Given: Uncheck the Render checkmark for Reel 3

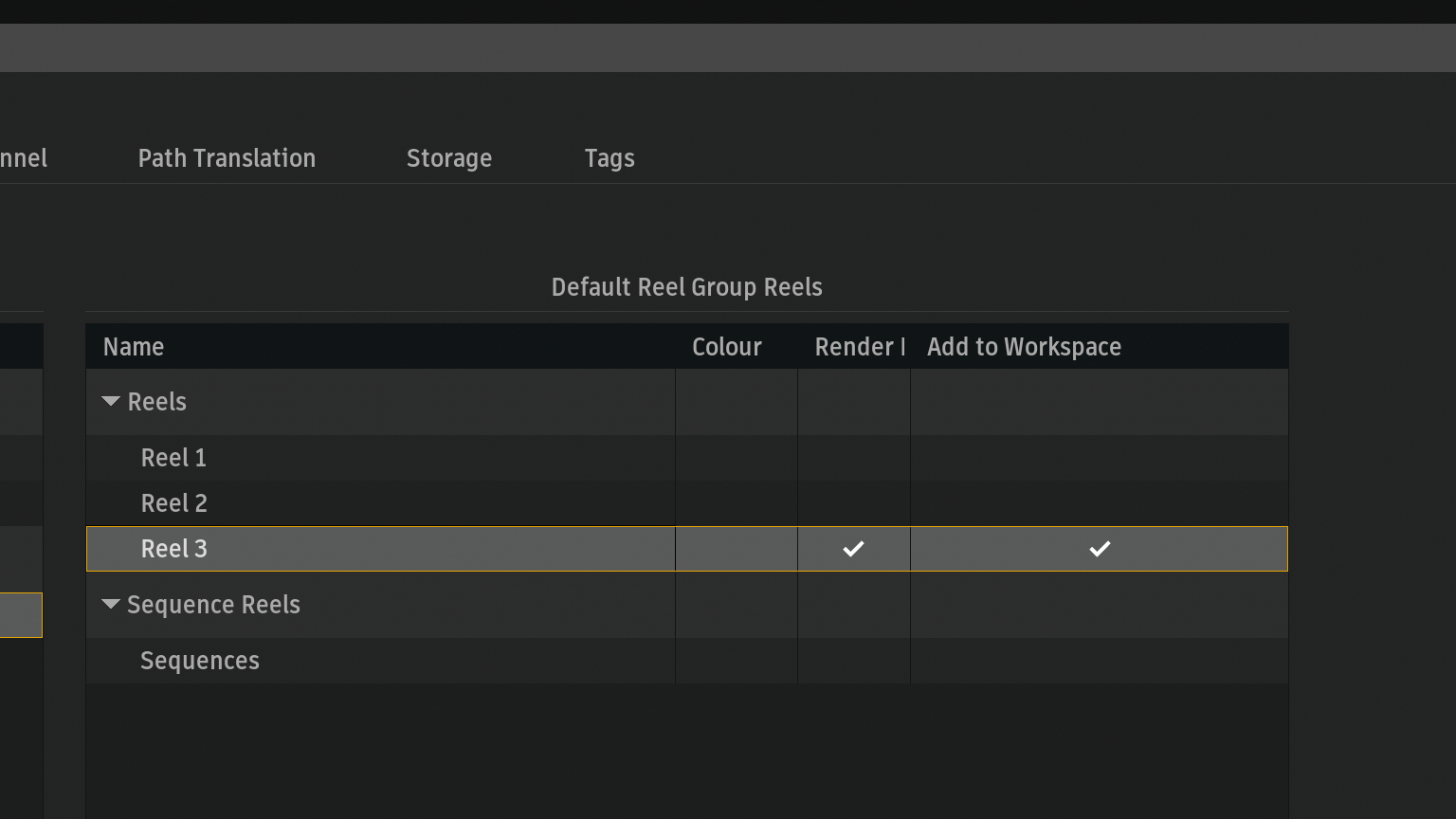Looking at the screenshot, I should (x=853, y=549).
